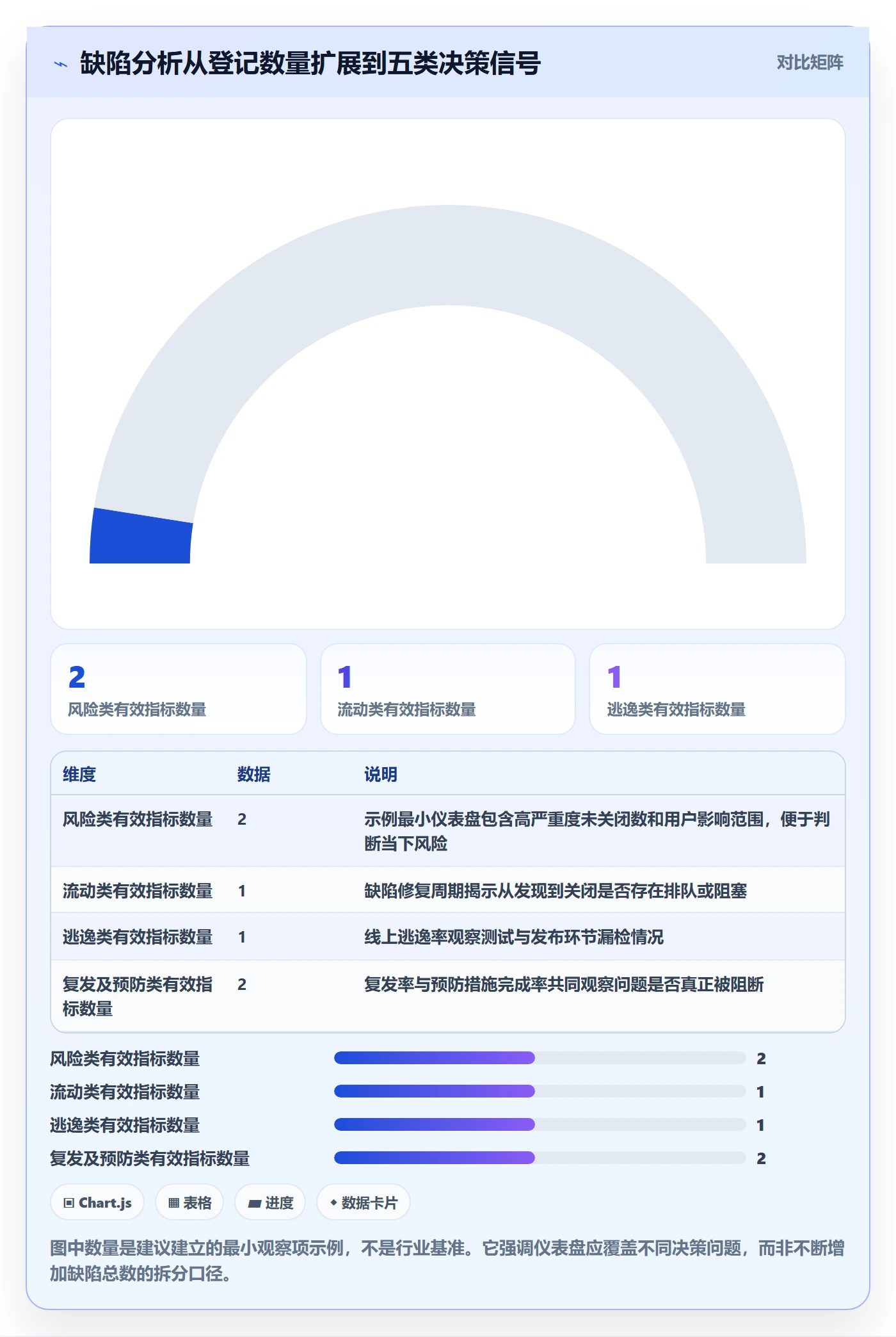Click the description starting with 示例最小仪表盘

point(597,831)
